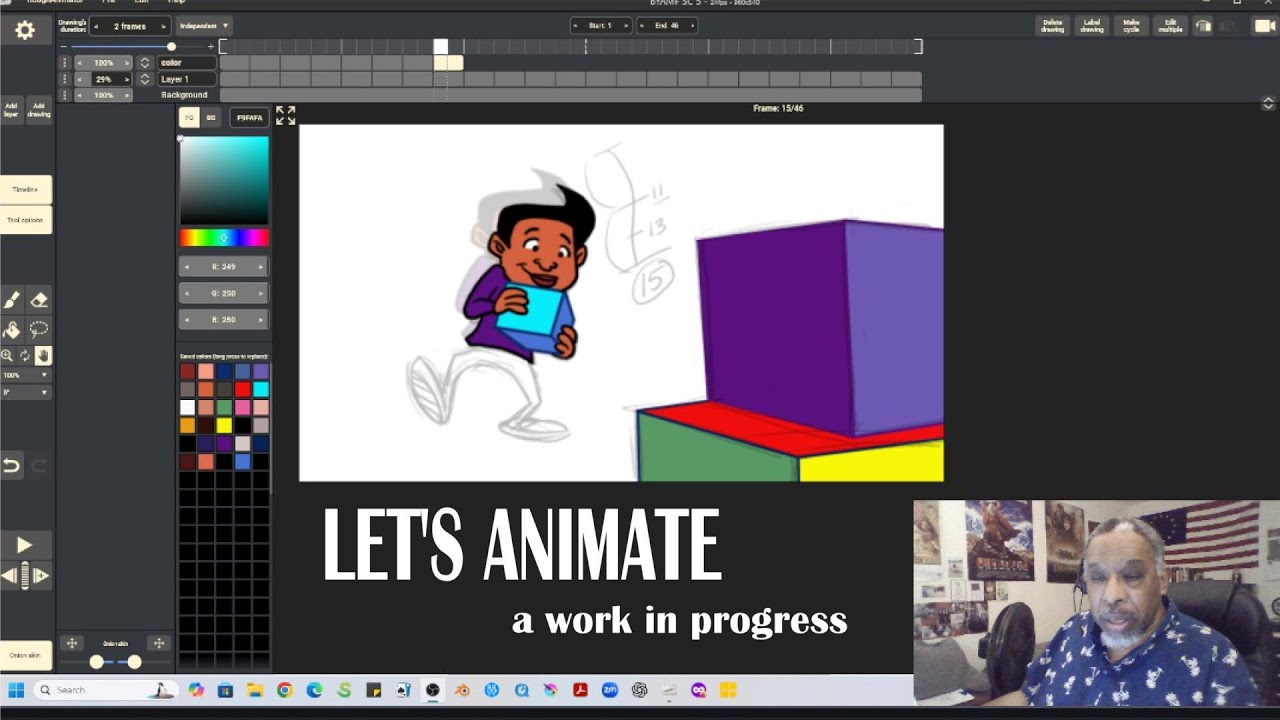The image size is (1280, 720).
Task: Select the Hand pan tool
Action: click(x=43, y=356)
